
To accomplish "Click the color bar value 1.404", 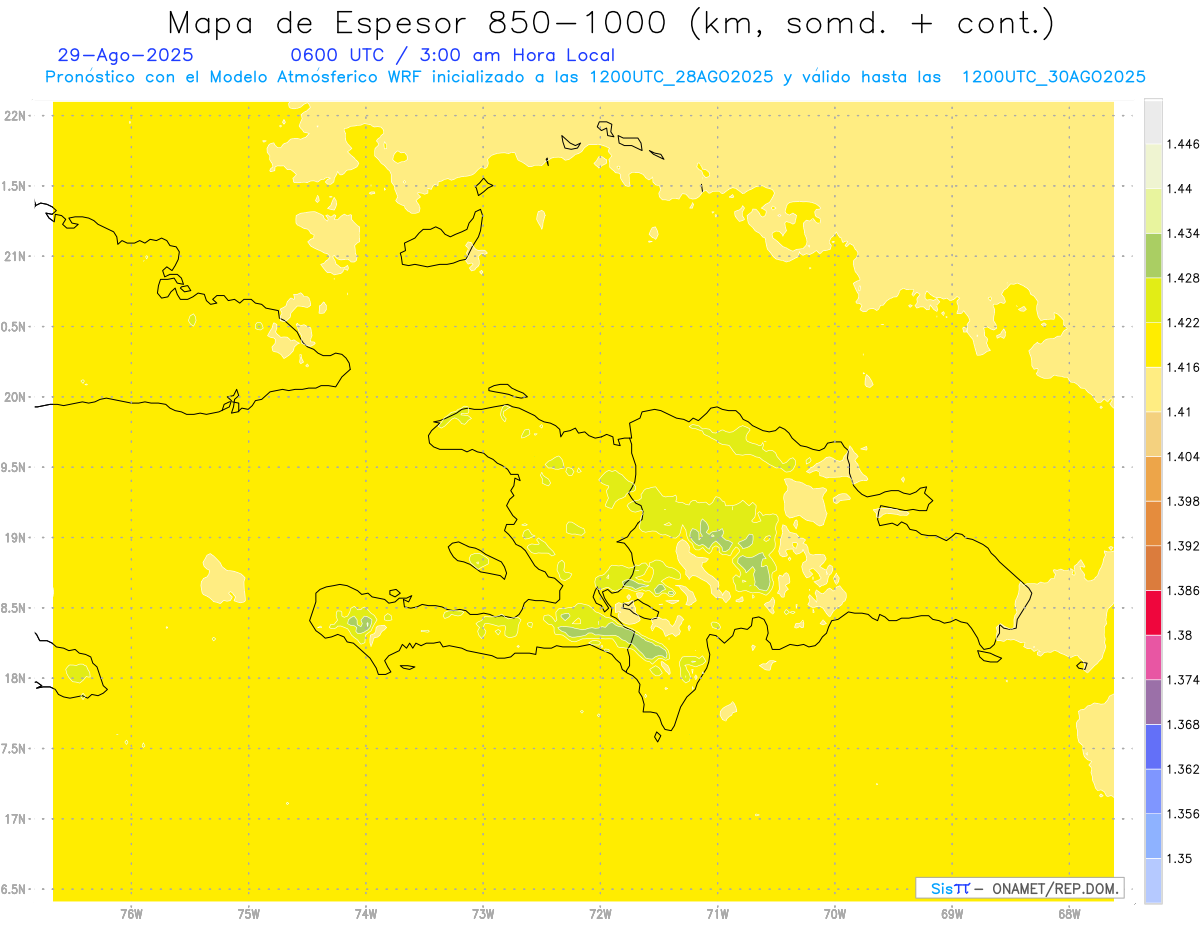I will [x=1183, y=456].
